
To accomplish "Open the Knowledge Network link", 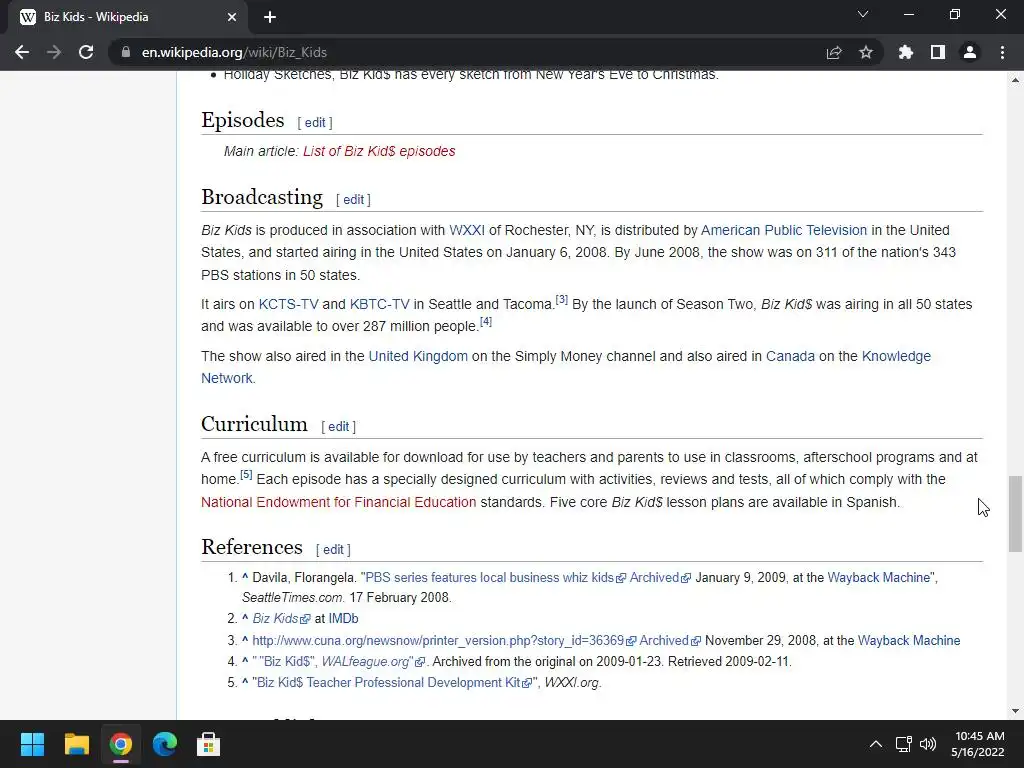I will point(896,357).
